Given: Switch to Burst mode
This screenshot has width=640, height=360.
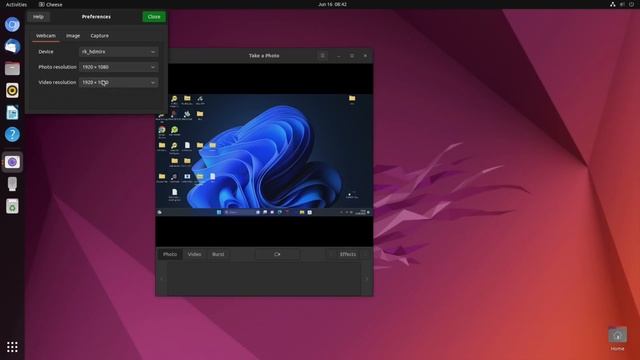Looking at the screenshot, I should click(218, 254).
